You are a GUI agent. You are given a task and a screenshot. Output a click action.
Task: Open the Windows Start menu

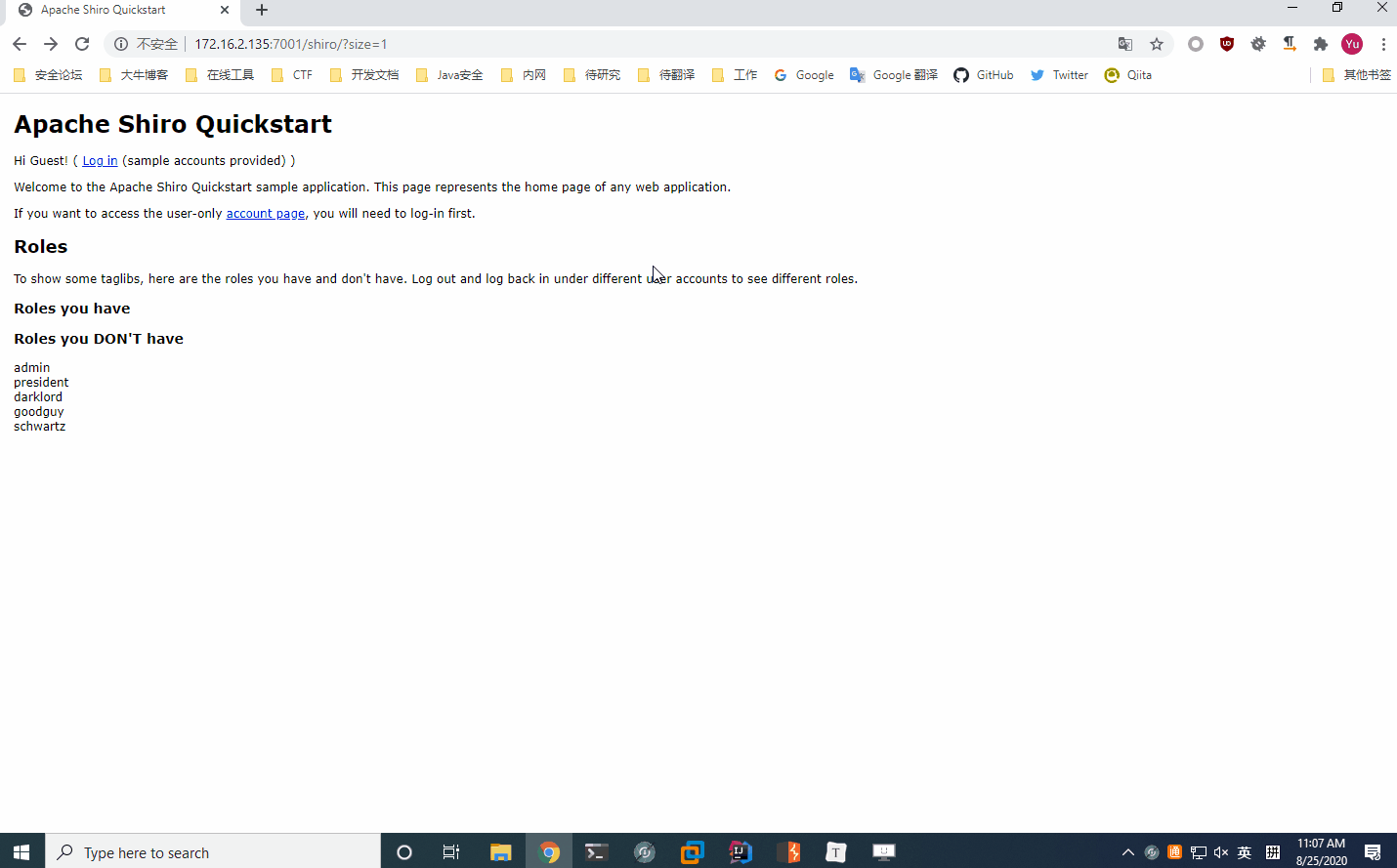21,852
